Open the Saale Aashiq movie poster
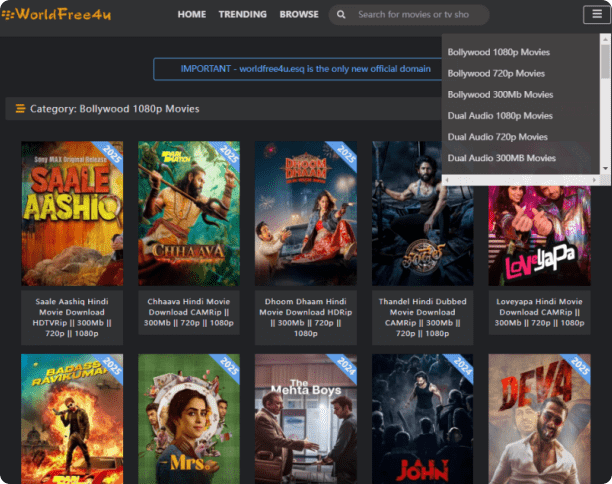Image resolution: width=612 pixels, height=484 pixels. (72, 213)
